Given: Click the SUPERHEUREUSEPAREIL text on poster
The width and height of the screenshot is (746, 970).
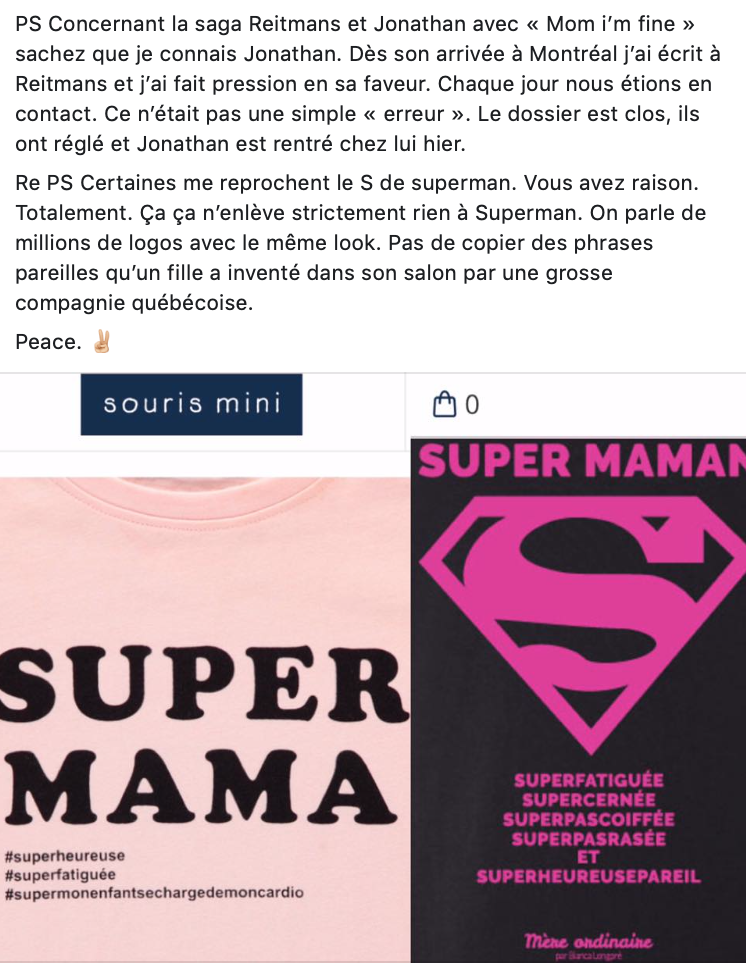Looking at the screenshot, I should (588, 877).
